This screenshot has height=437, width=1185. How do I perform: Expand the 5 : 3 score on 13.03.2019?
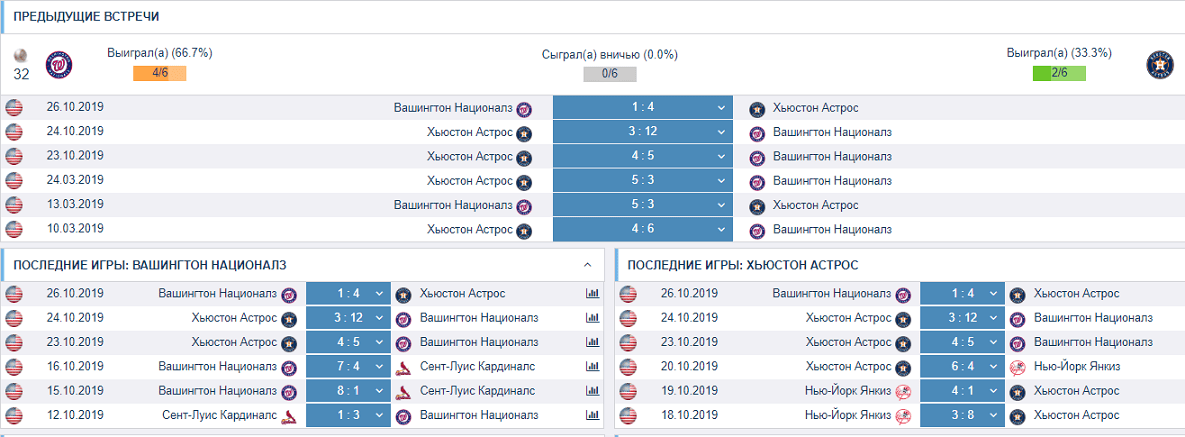[643, 205]
